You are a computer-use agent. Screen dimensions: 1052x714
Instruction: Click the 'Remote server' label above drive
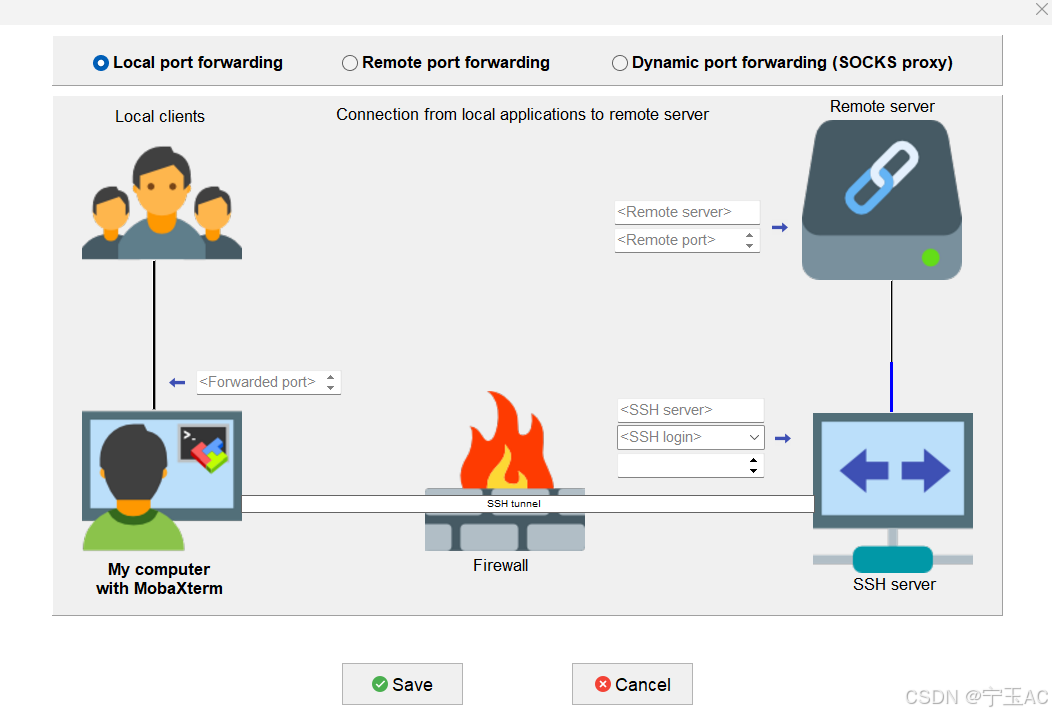(882, 106)
